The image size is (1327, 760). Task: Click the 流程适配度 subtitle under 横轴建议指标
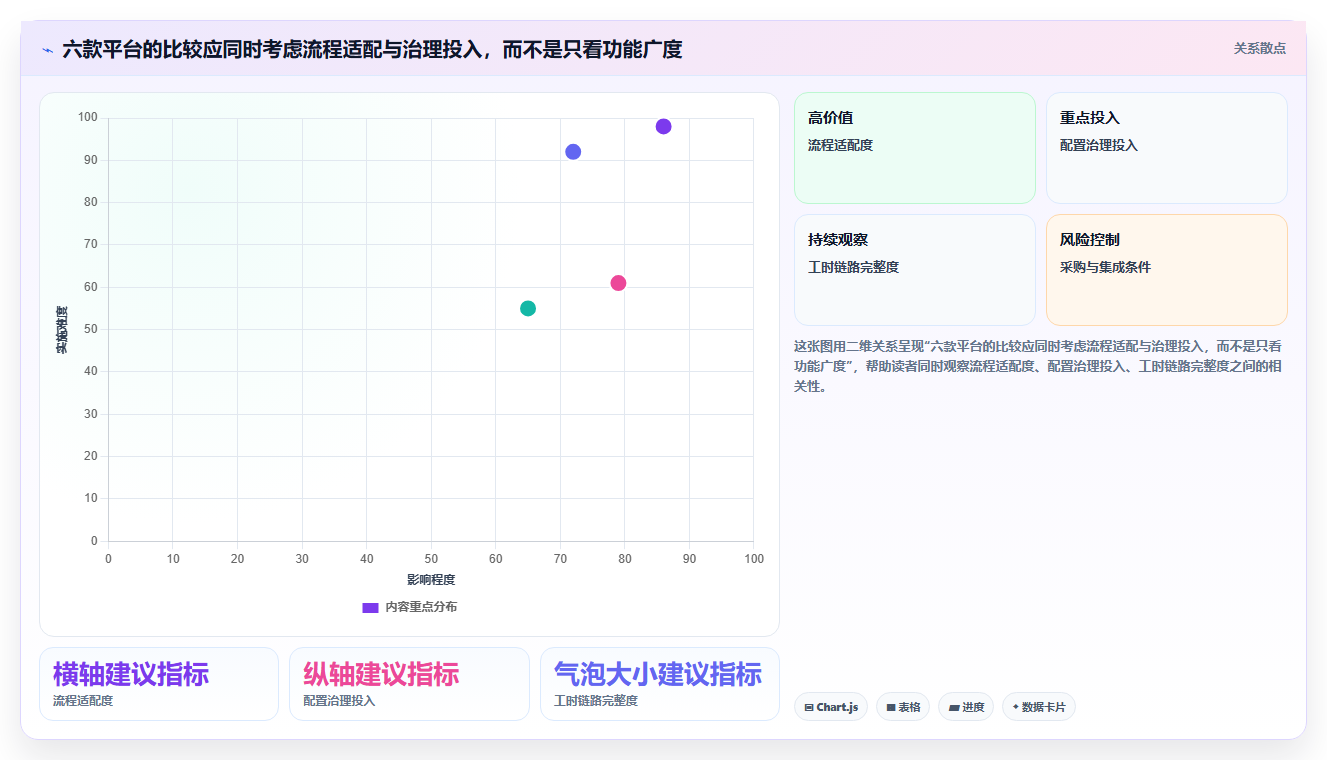[83, 701]
